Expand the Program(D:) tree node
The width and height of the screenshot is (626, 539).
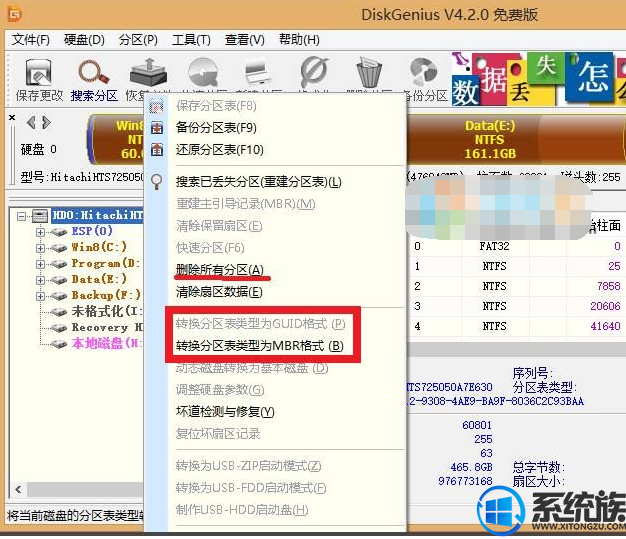(40, 264)
